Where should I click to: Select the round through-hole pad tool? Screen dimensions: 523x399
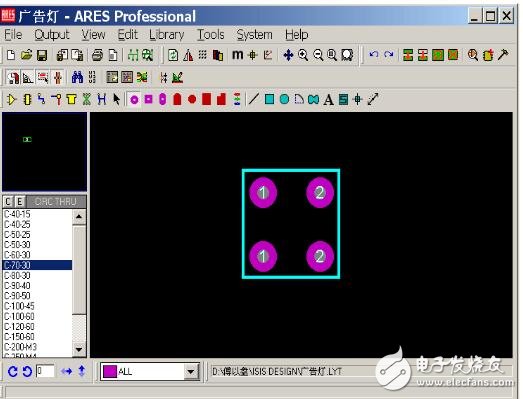134,99
